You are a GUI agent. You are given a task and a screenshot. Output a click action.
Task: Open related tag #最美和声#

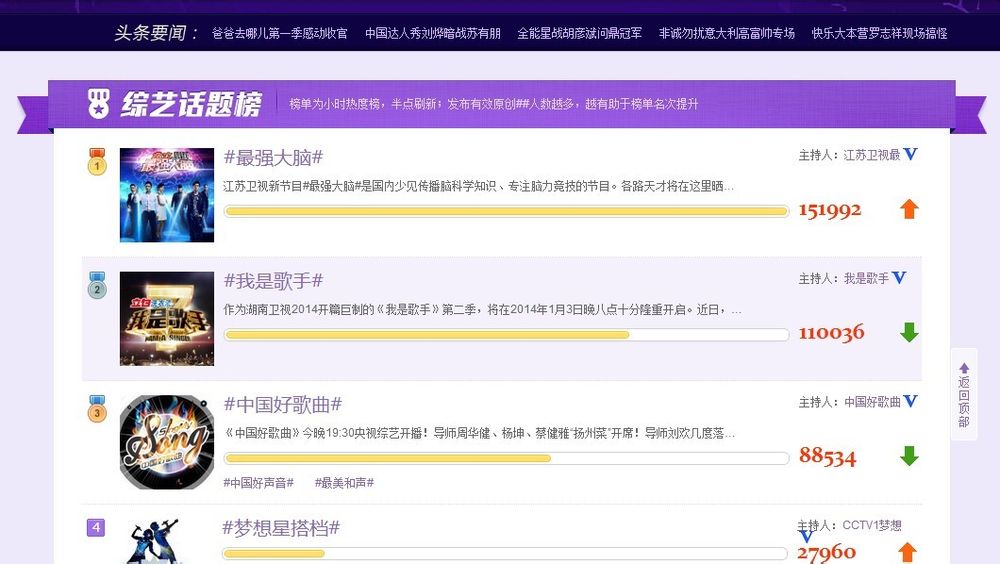(344, 483)
